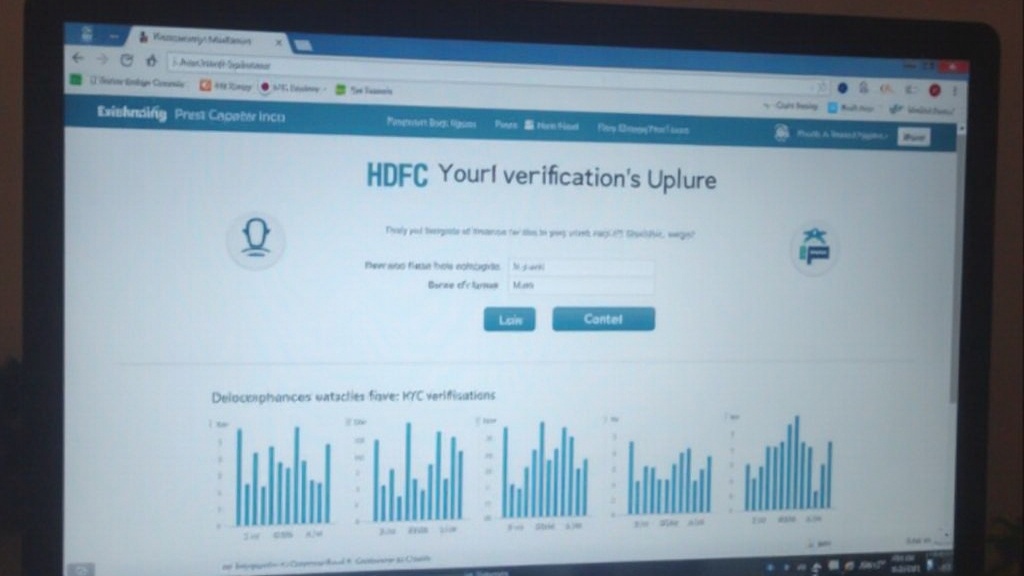Close the active browser tab
Screen dimensions: 1024x576
coord(278,42)
